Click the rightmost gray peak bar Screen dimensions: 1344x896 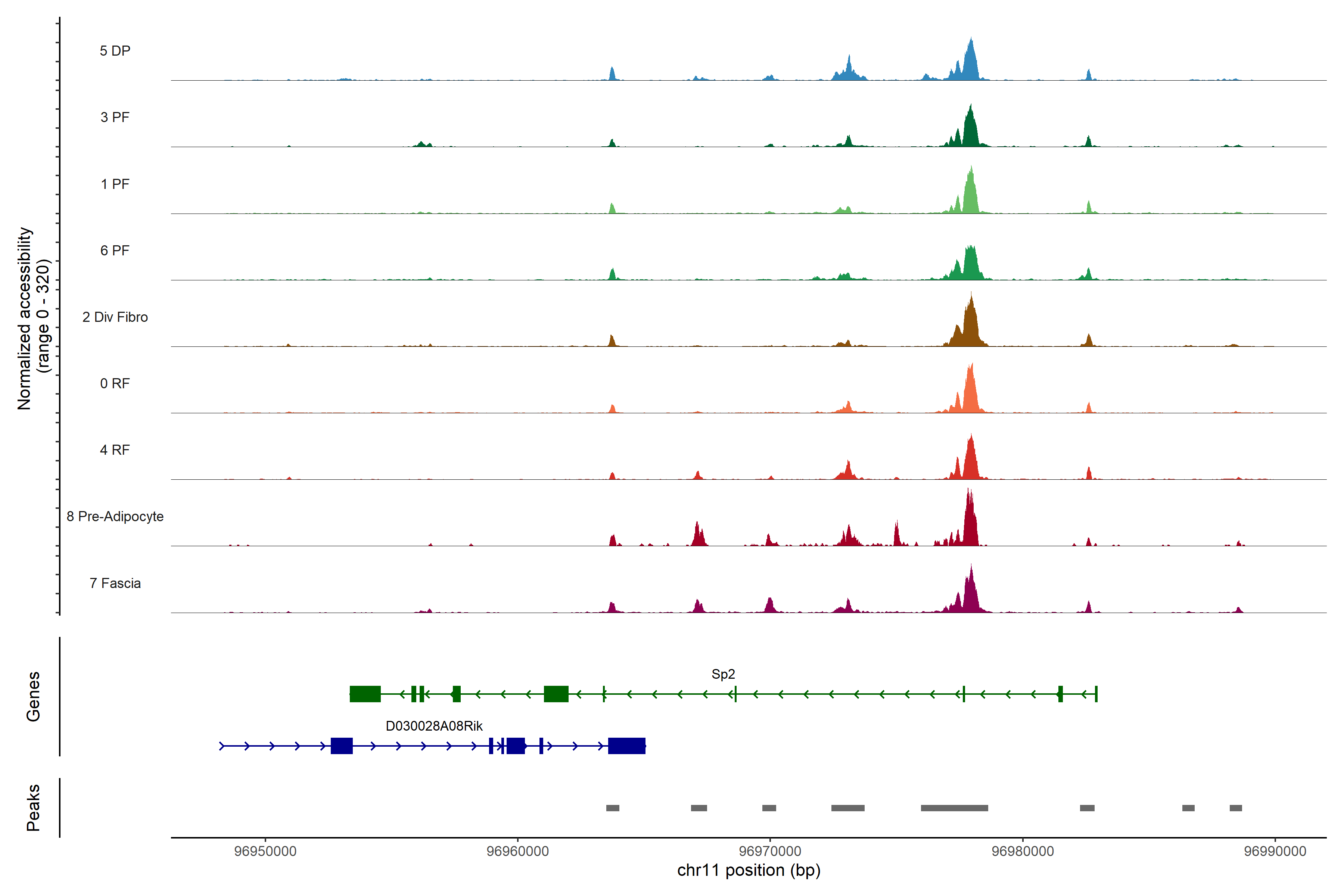[1235, 808]
